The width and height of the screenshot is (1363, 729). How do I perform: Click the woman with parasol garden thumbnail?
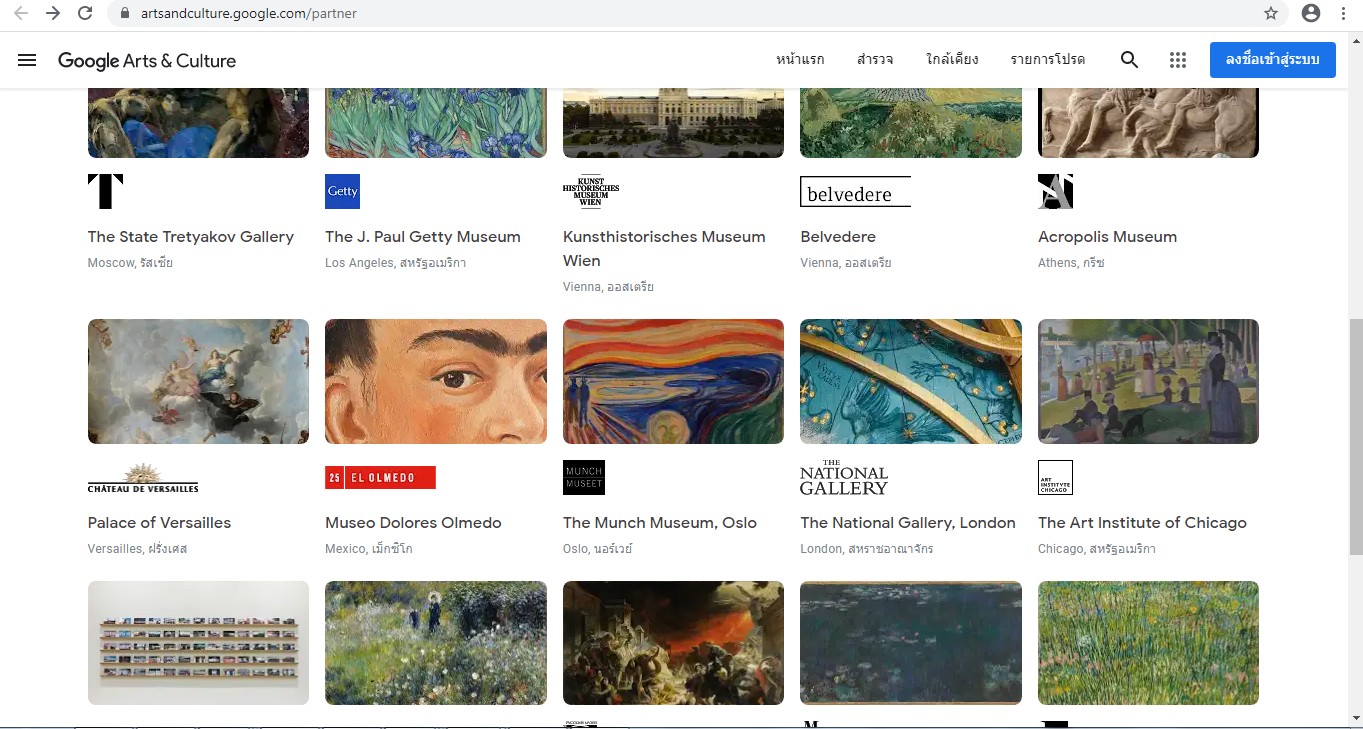pos(436,643)
